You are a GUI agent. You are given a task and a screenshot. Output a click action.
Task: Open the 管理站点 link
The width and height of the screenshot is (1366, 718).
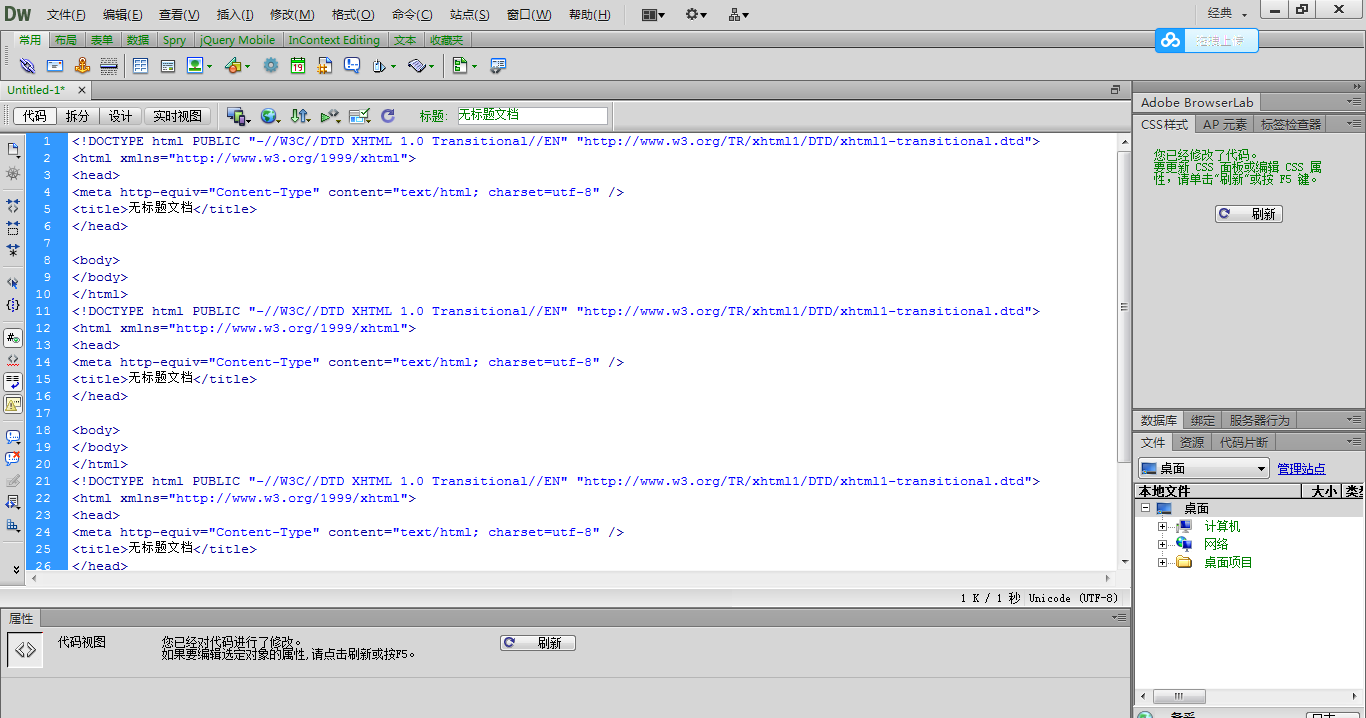(x=1301, y=469)
